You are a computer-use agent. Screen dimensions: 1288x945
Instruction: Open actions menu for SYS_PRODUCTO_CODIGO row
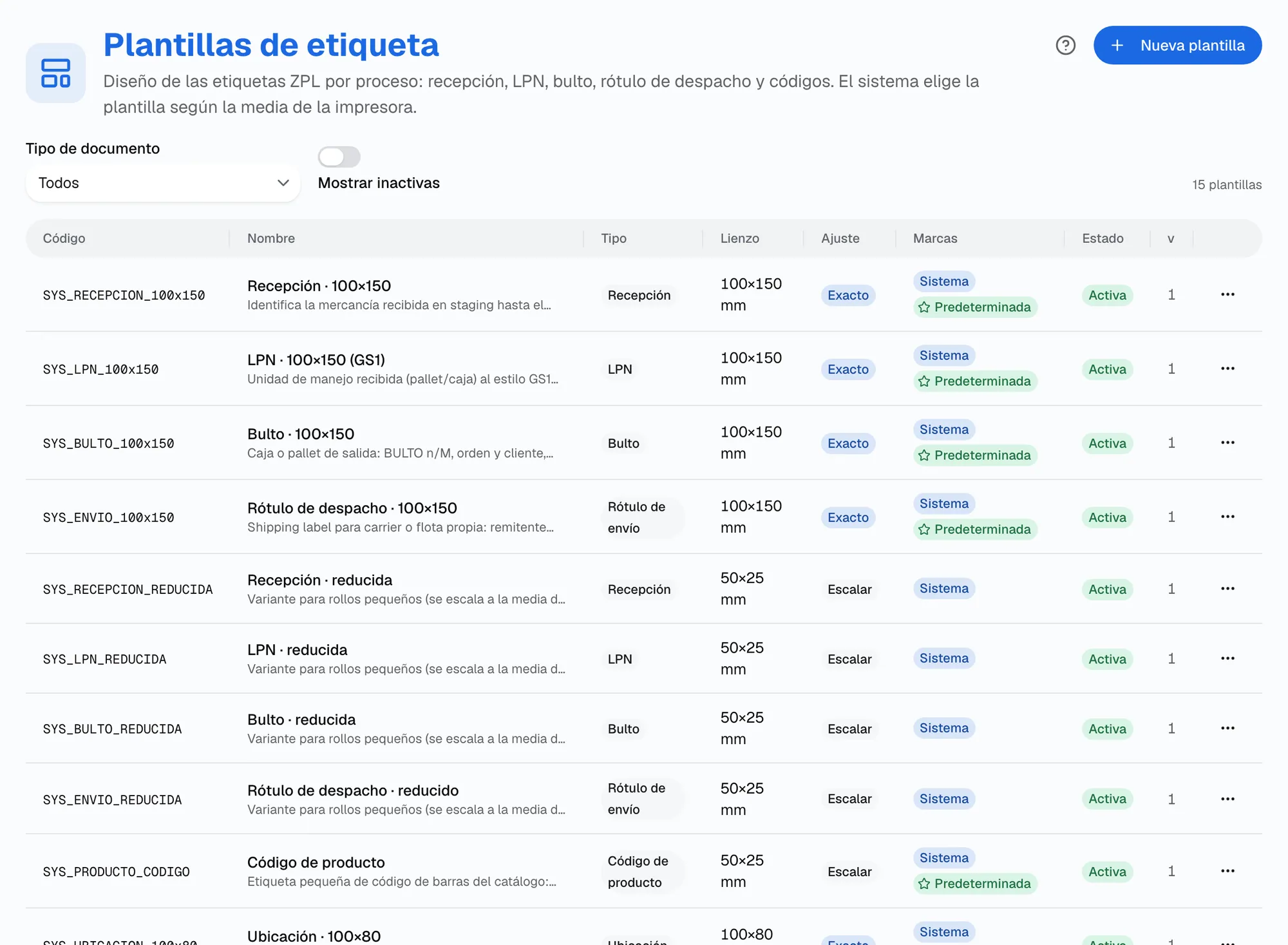pyautogui.click(x=1227, y=871)
